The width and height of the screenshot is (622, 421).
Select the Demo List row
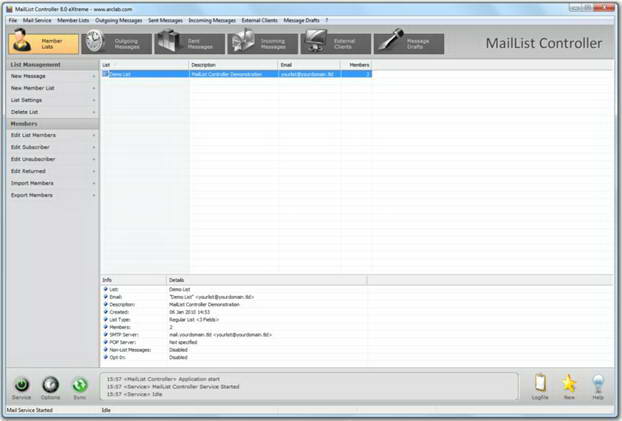click(236, 74)
